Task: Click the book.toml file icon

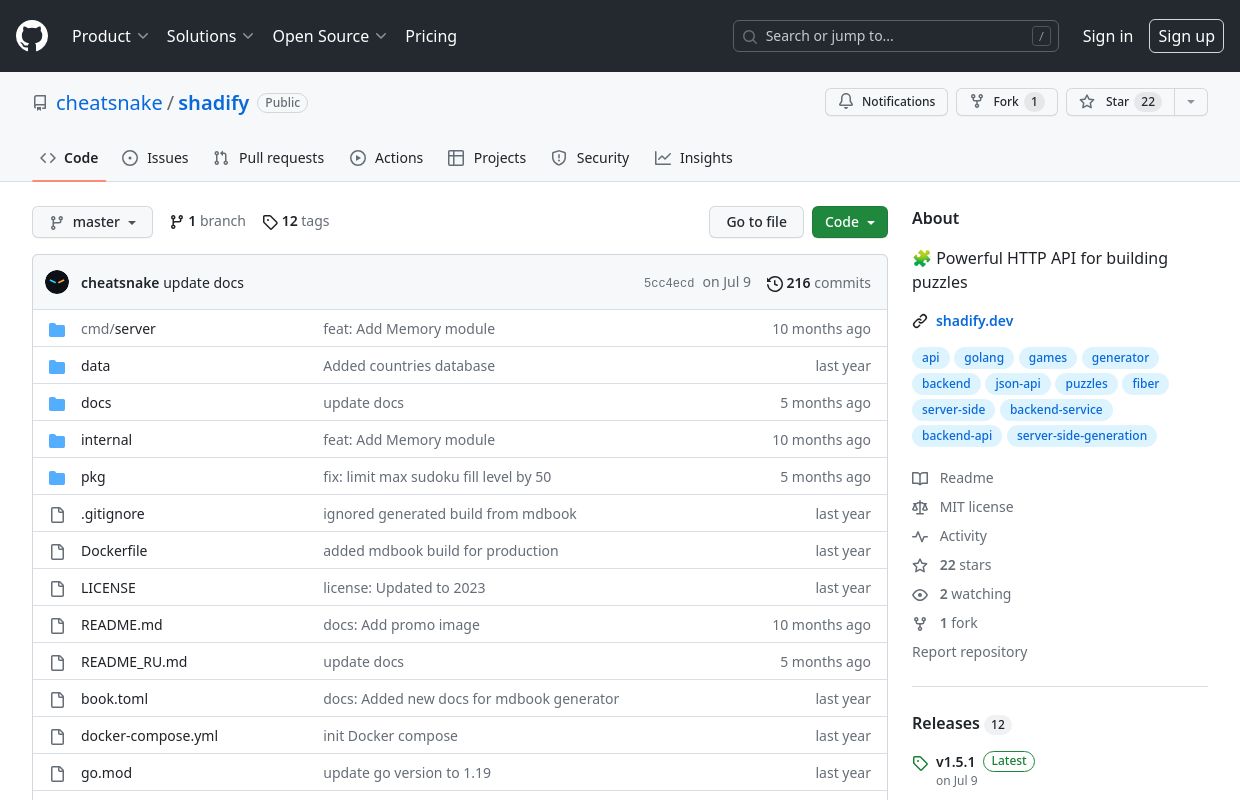Action: [57, 699]
